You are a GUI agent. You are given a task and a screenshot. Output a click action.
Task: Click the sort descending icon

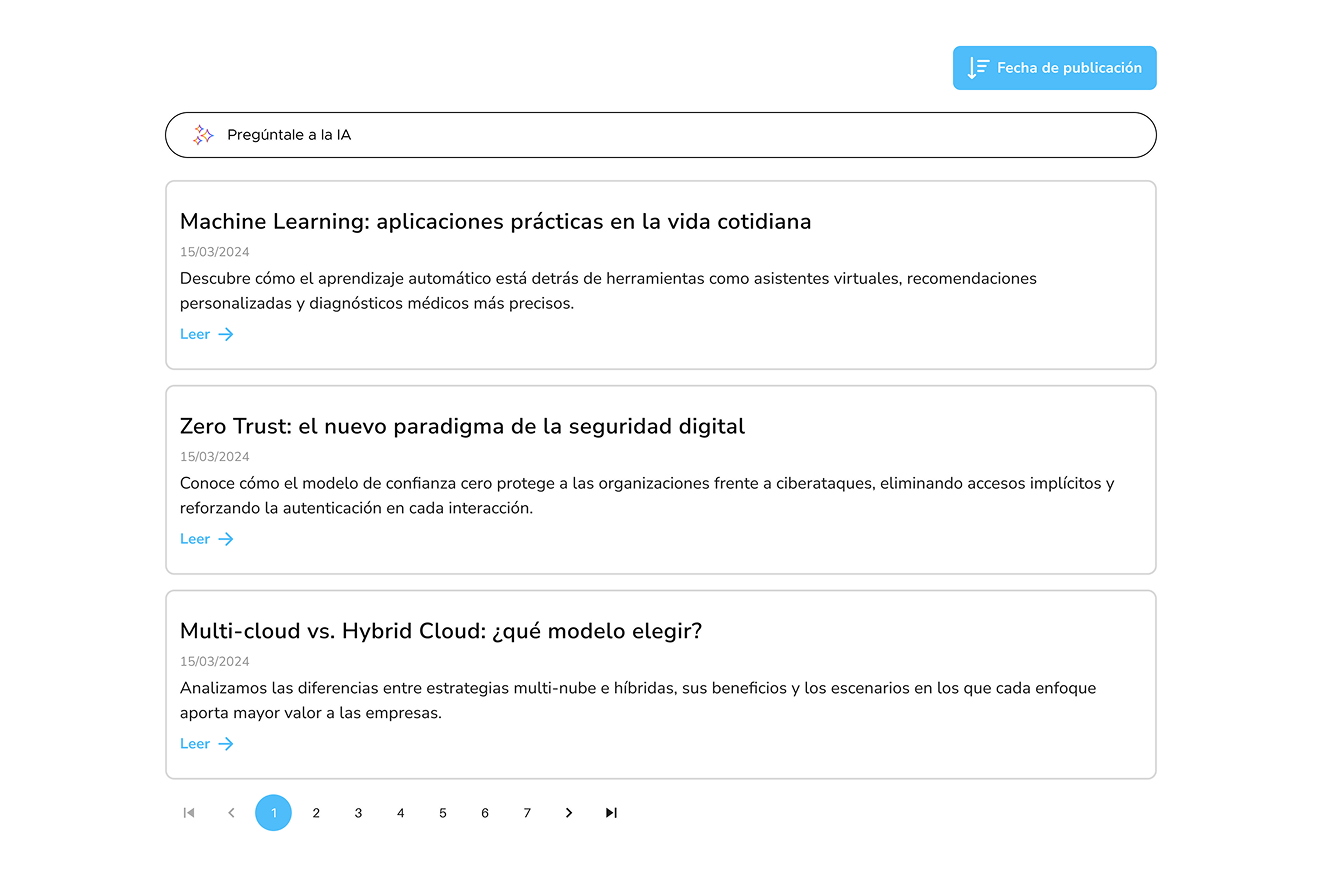978,68
